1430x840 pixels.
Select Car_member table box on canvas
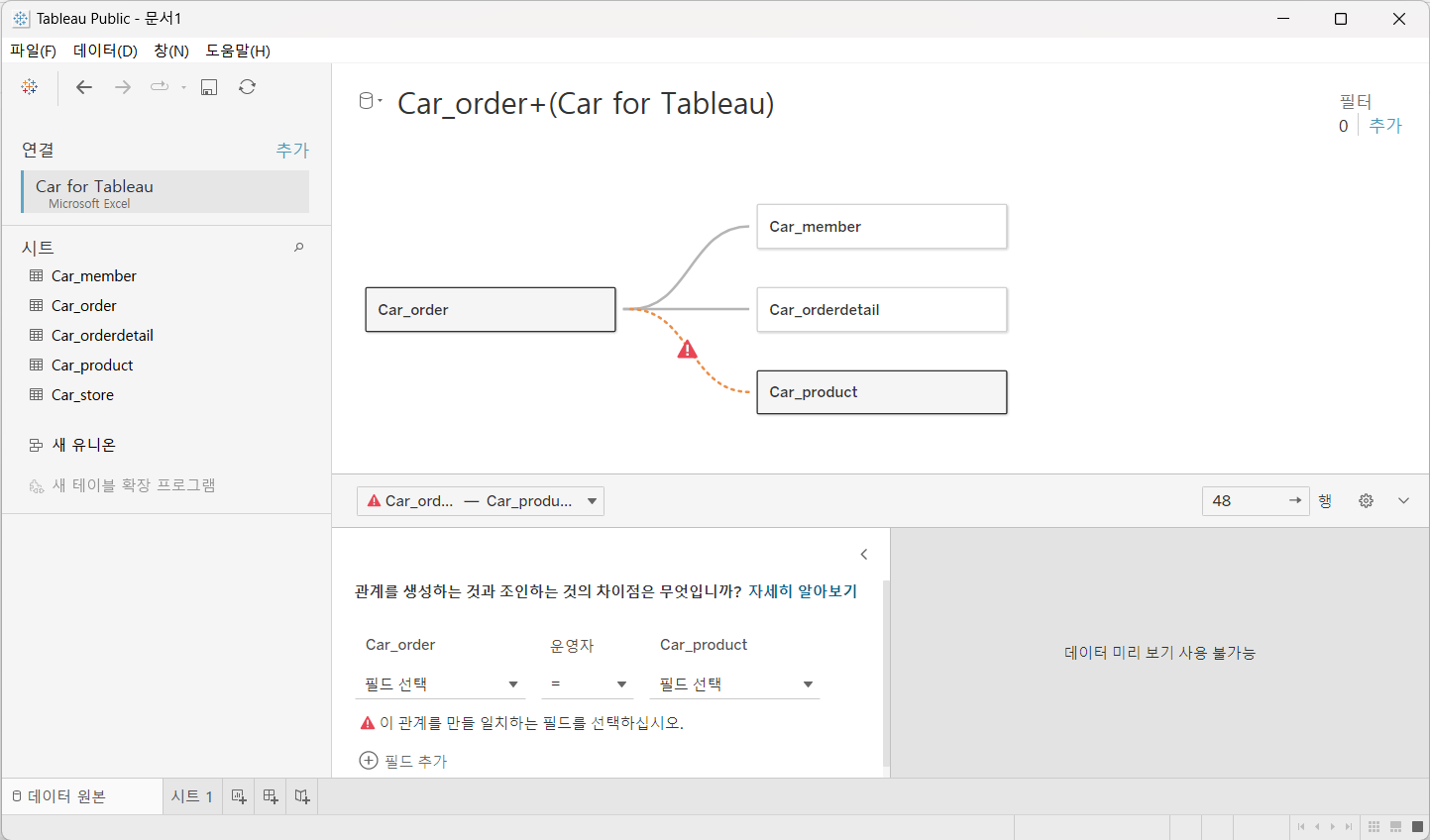point(882,227)
